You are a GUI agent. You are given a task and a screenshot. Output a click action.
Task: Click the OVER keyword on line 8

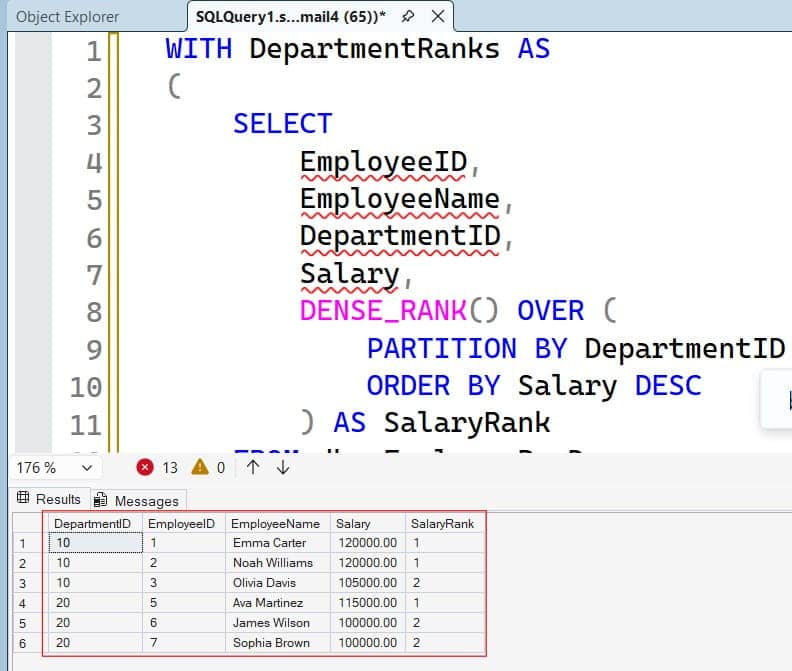(551, 310)
